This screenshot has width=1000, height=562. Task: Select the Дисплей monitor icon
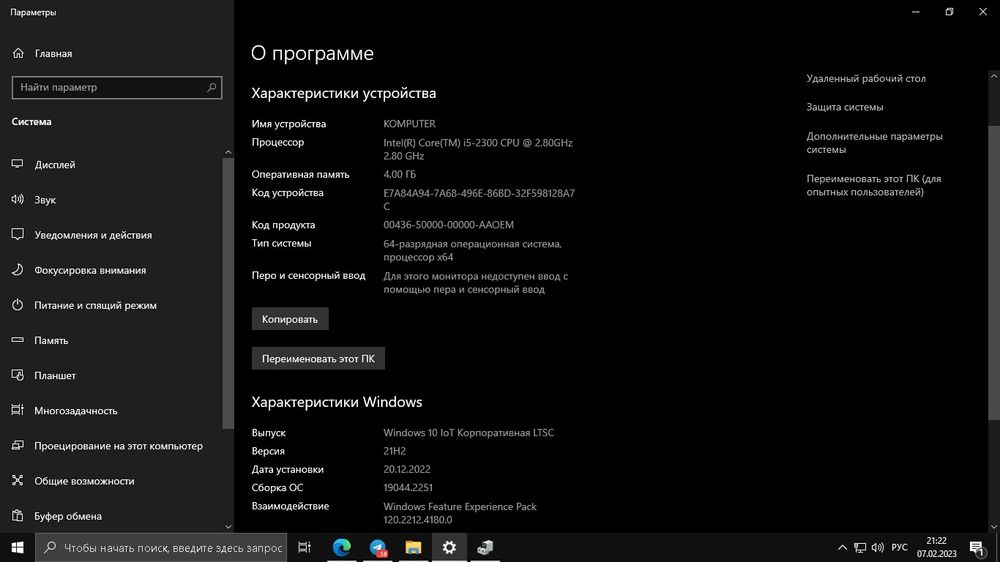(17, 165)
